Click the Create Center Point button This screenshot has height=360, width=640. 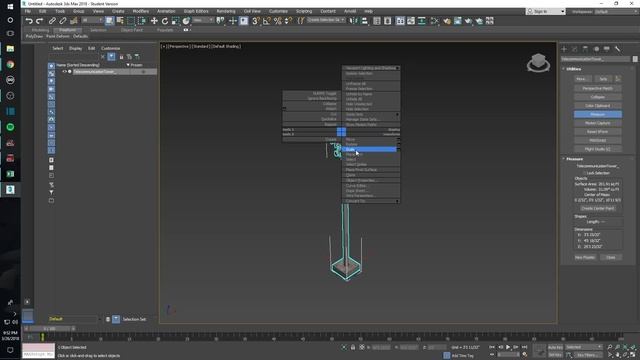click(598, 208)
